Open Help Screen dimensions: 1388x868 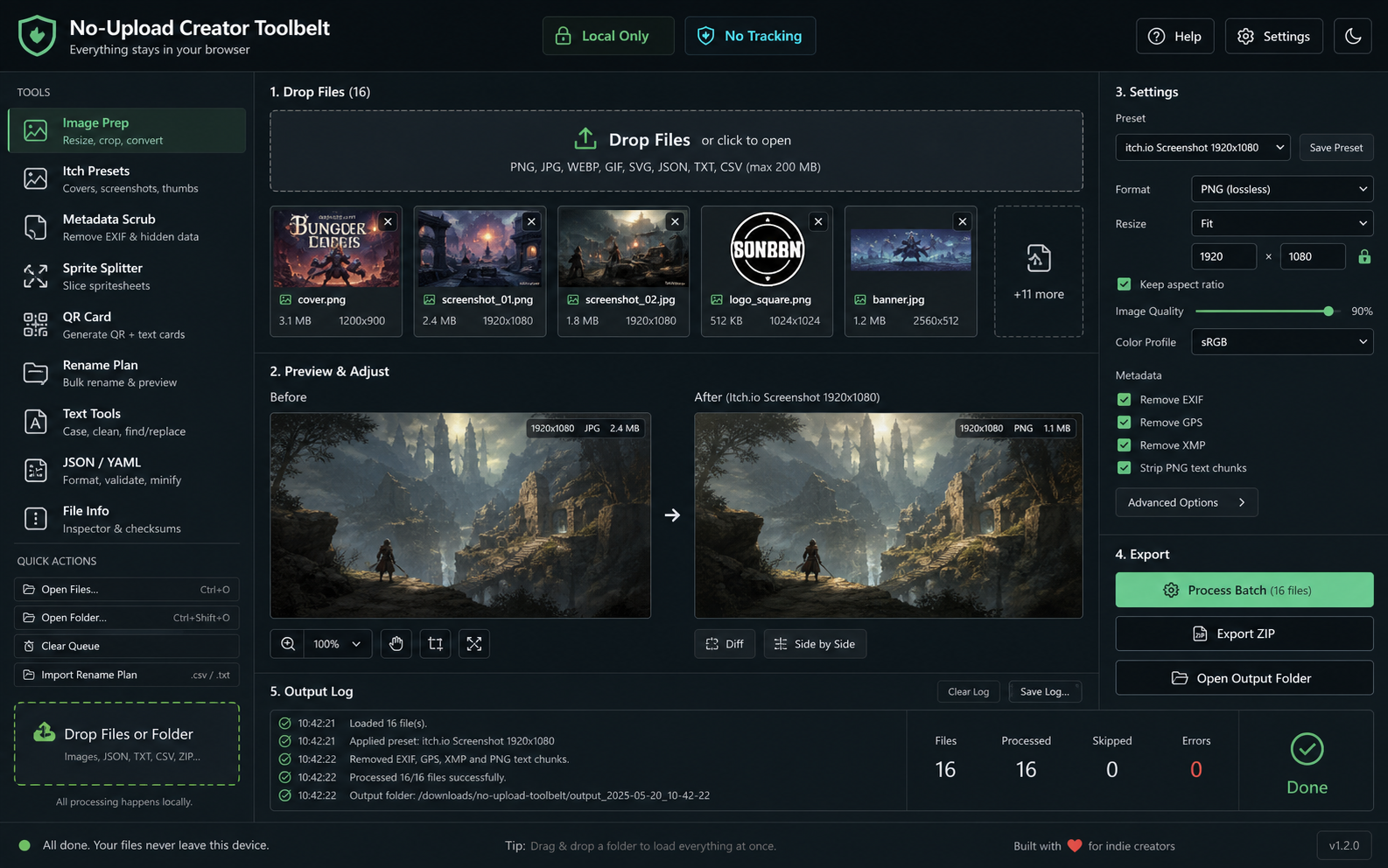pos(1175,36)
